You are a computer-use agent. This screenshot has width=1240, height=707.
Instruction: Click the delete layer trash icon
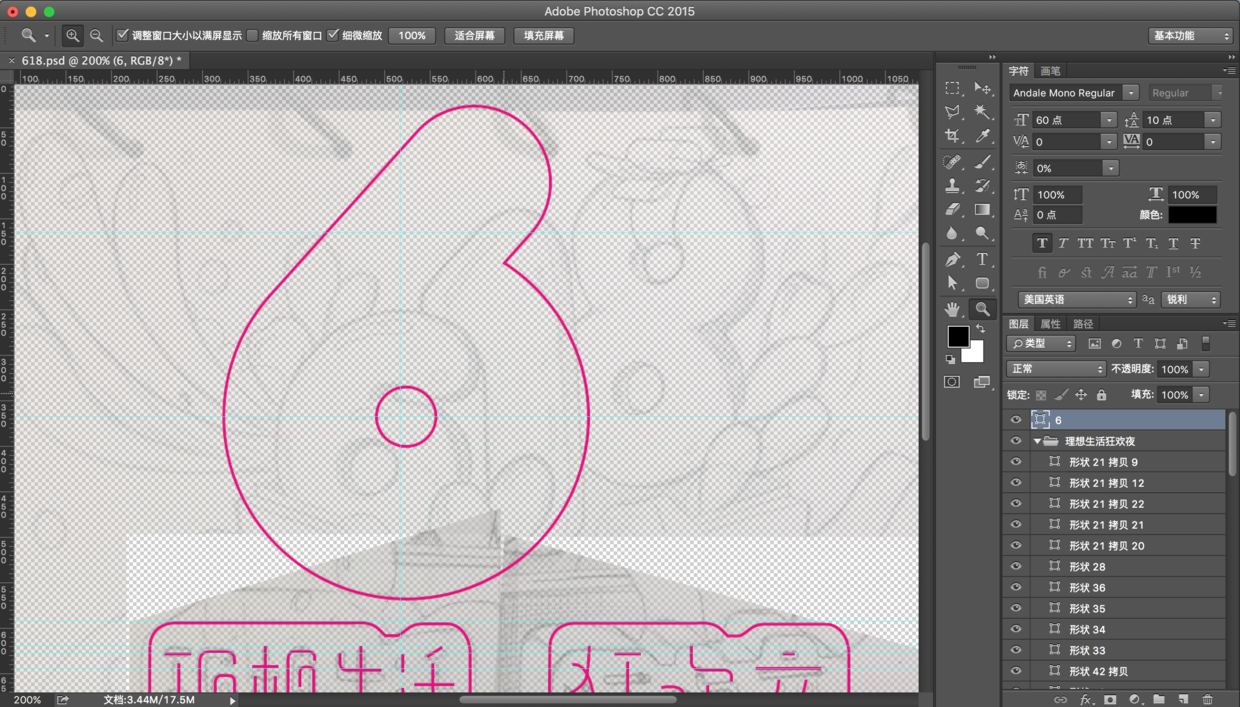click(x=1207, y=700)
